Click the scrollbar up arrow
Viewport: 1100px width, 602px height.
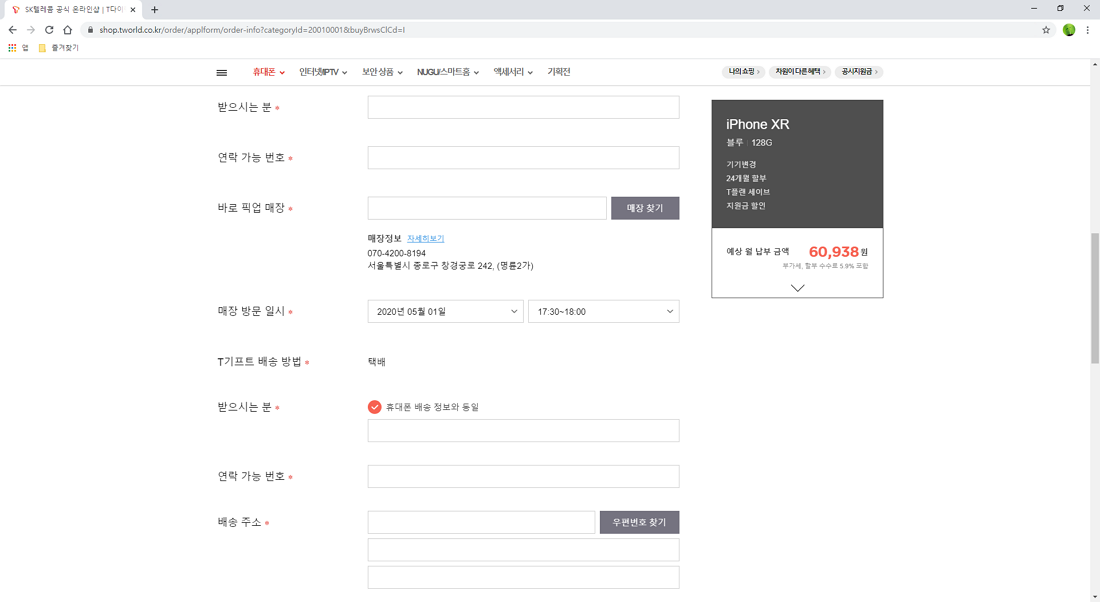[1094, 65]
